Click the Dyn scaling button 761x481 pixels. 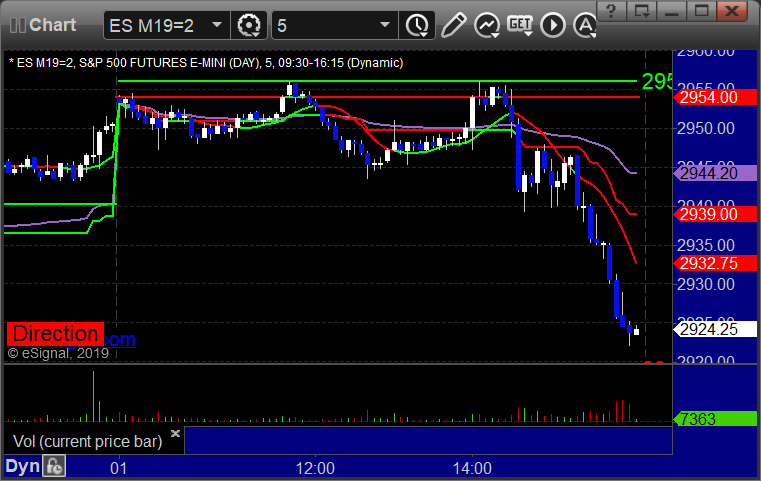coord(22,466)
